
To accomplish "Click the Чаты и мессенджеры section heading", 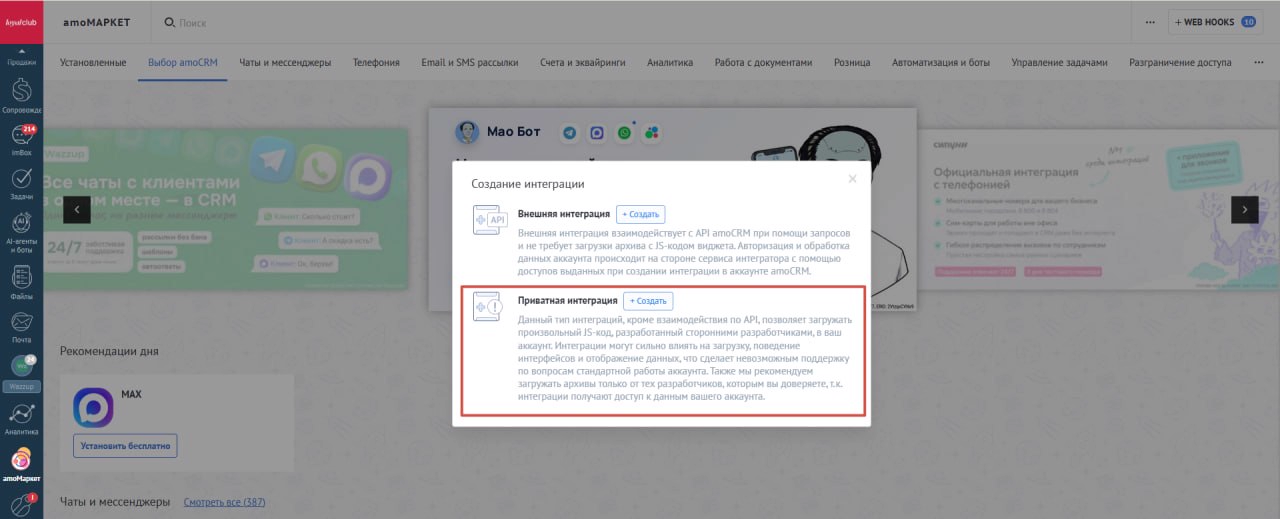I will tap(115, 502).
